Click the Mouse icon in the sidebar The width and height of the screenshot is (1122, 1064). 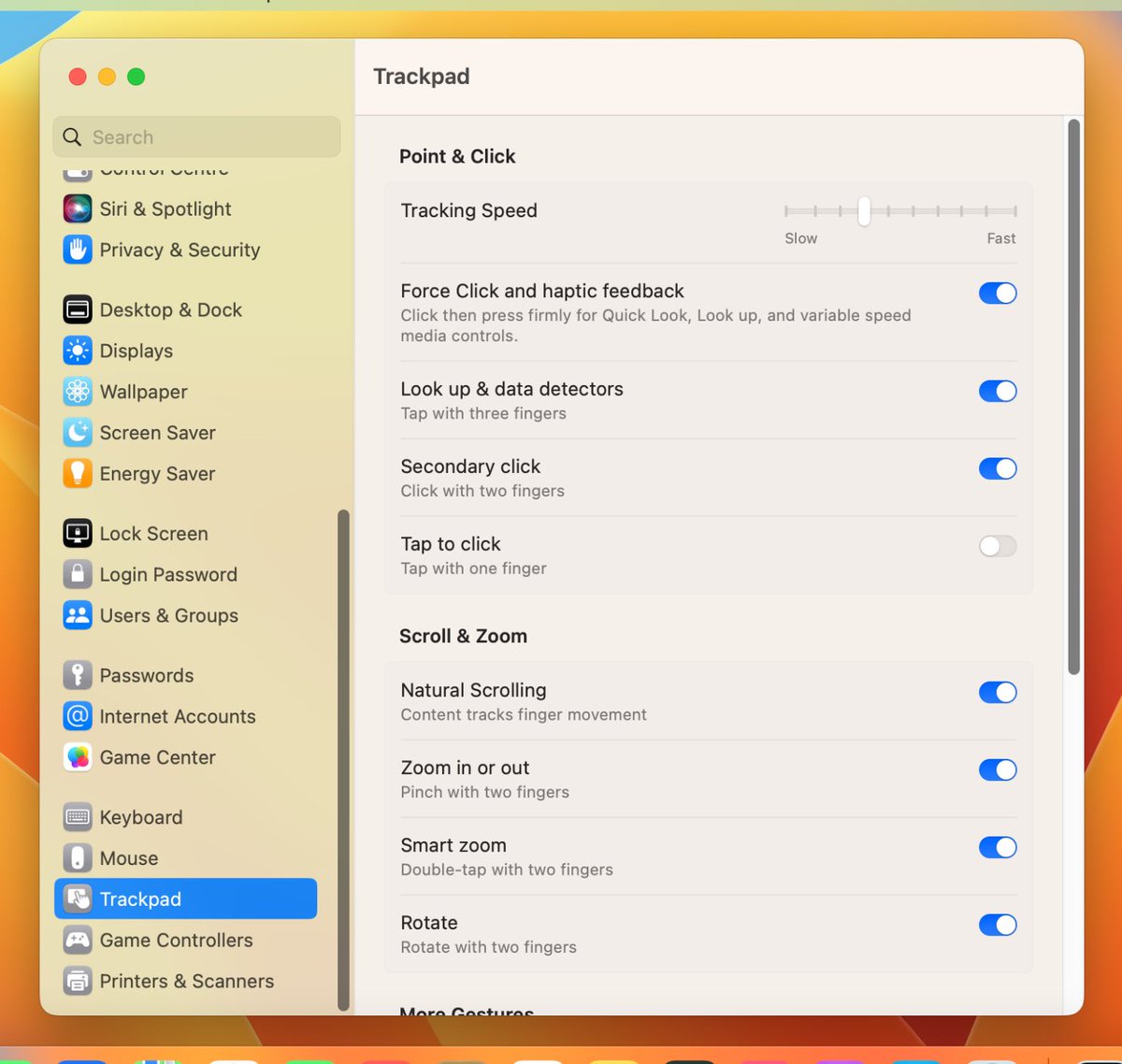point(77,858)
